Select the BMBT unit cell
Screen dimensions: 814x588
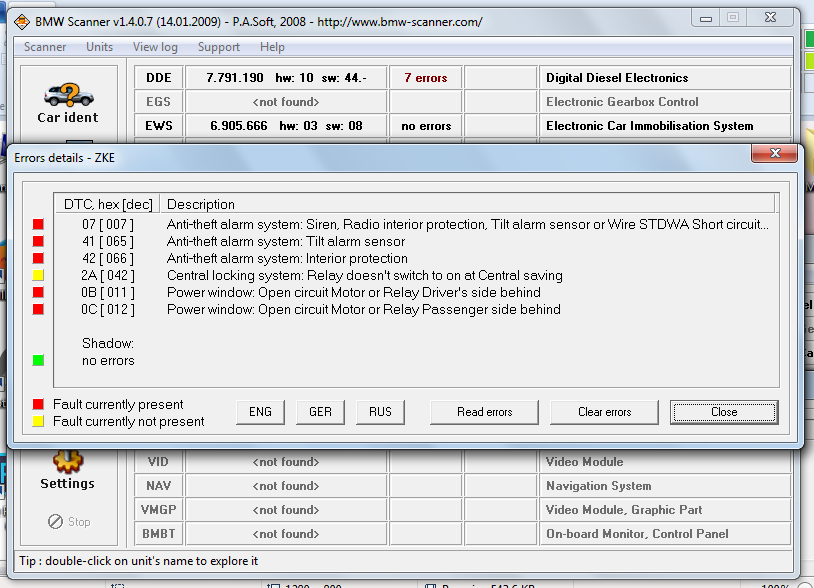159,534
